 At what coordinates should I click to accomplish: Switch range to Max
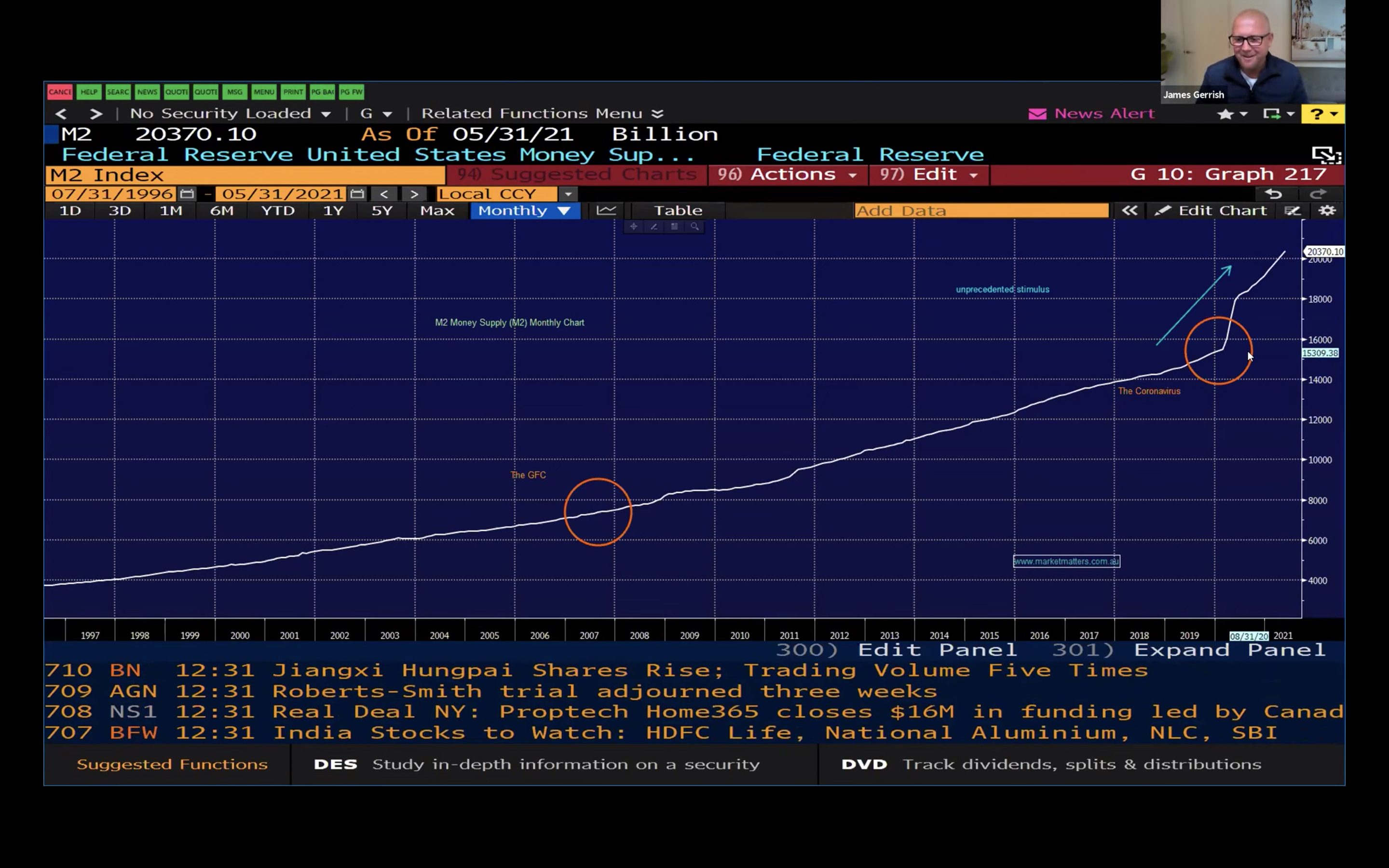(437, 211)
